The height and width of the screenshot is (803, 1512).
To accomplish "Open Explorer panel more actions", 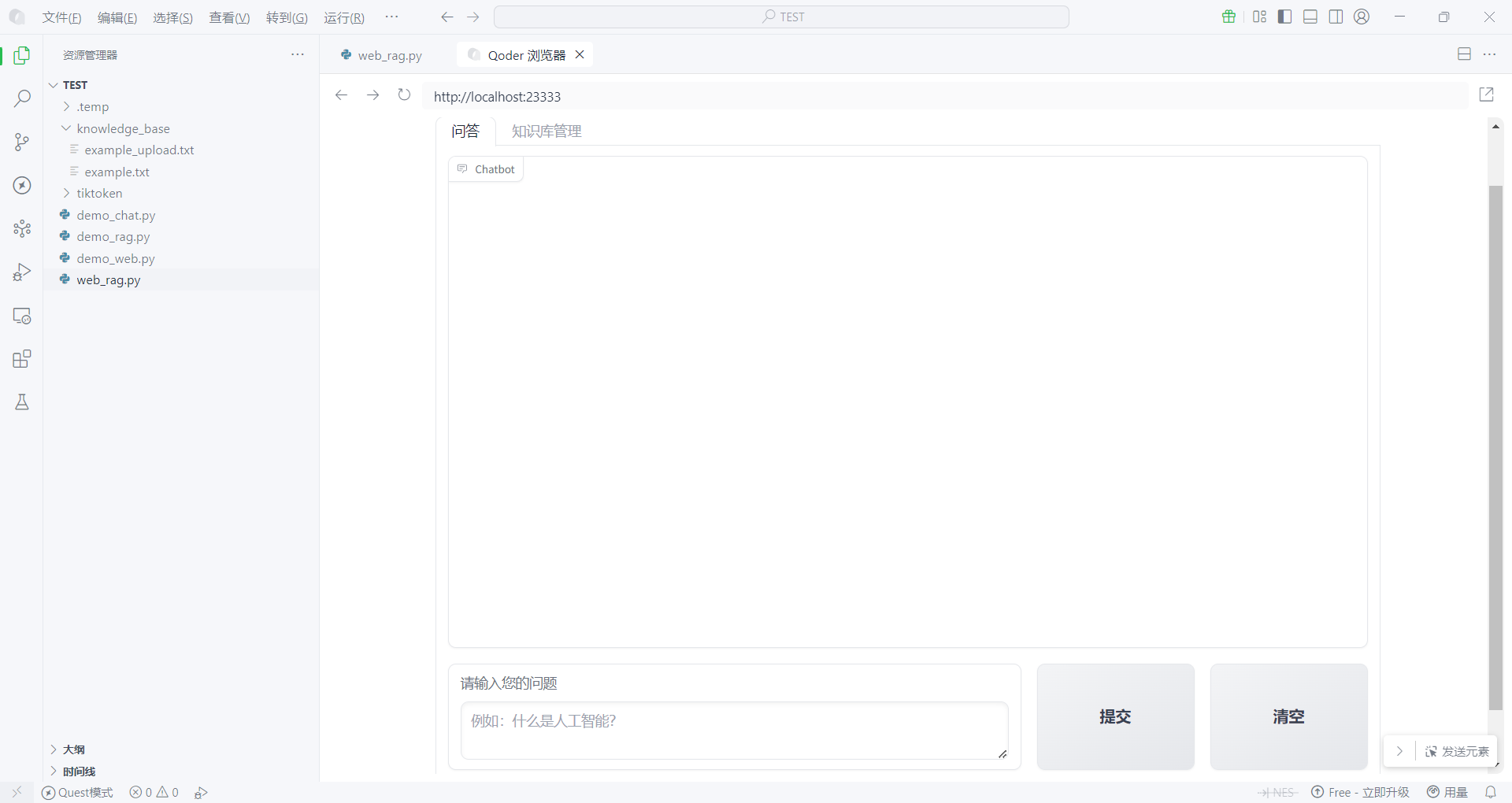I will (298, 54).
